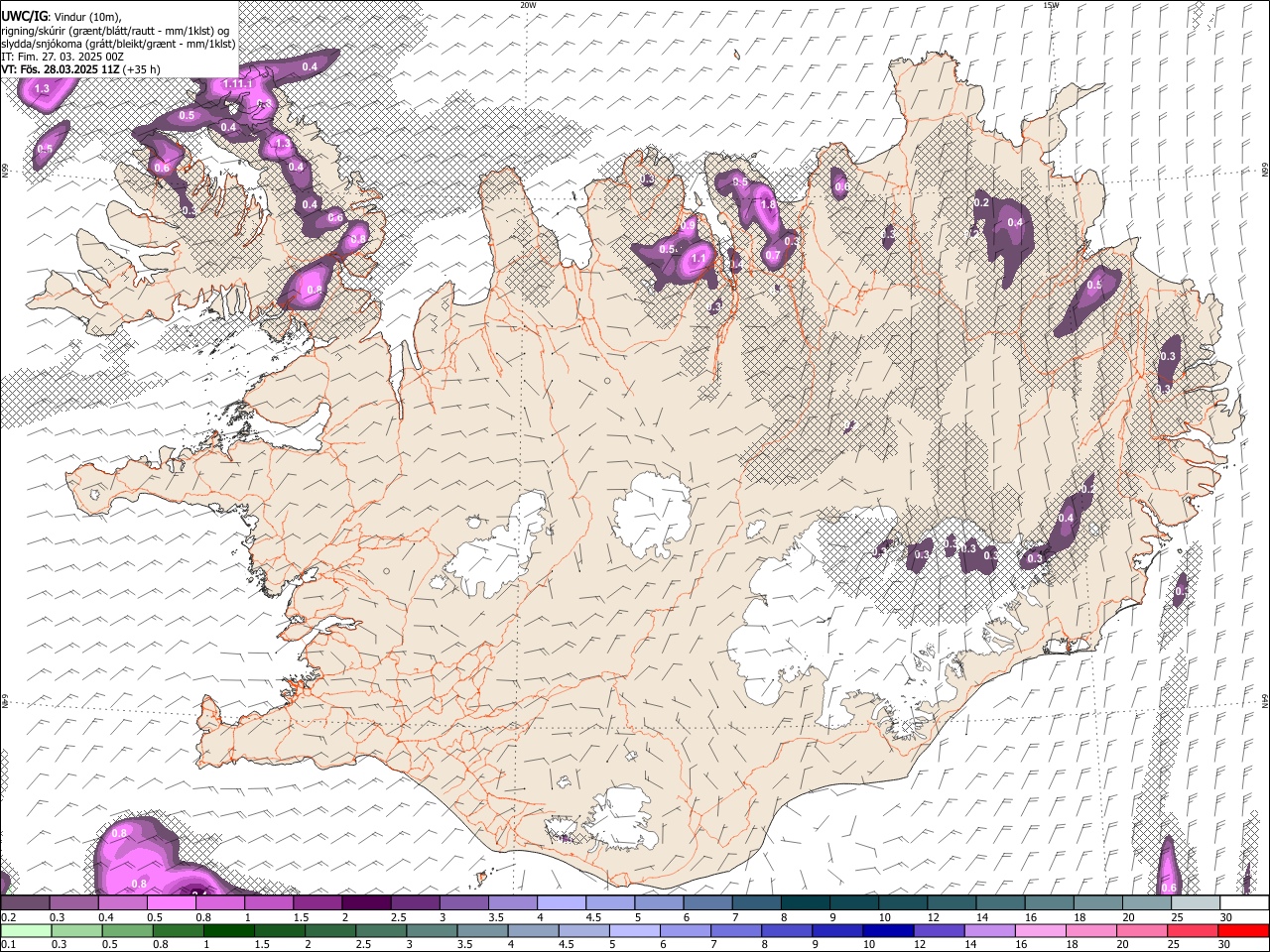The width and height of the screenshot is (1270, 952).
Task: Click darkest green bottom swatch between 1 and 1.5
Action: 228,930
